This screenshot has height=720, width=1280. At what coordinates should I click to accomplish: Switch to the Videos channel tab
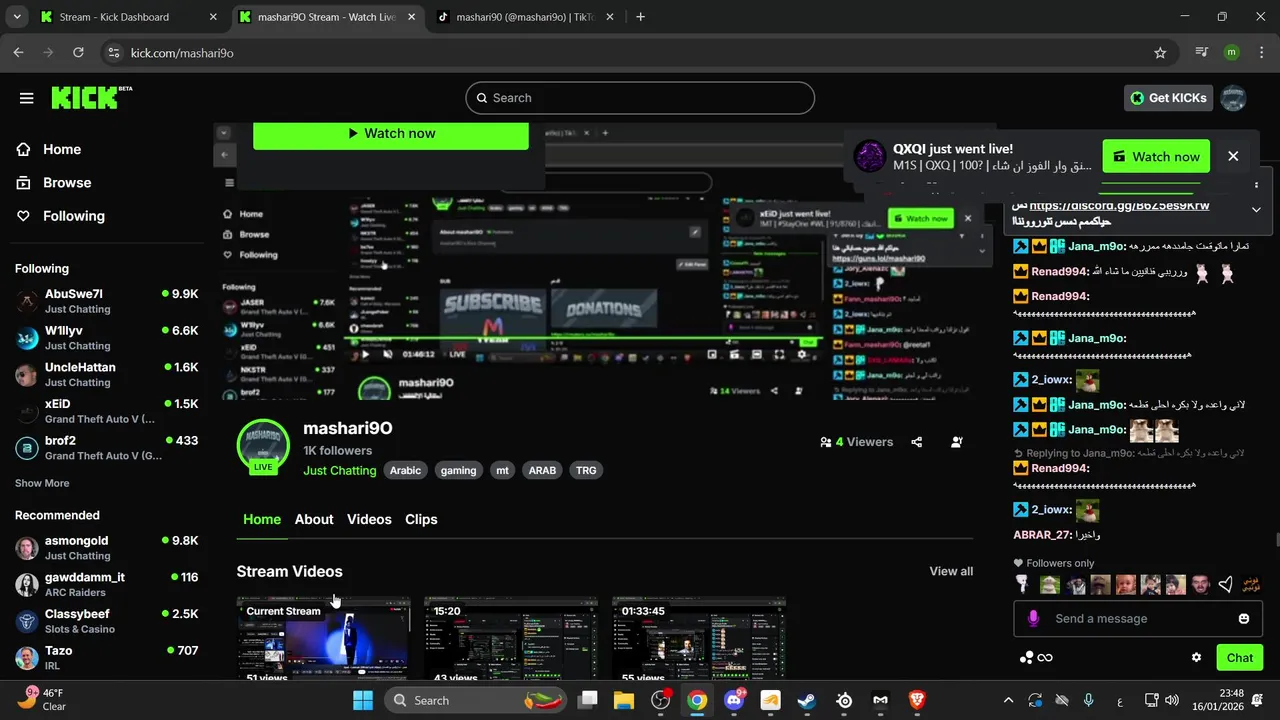pyautogui.click(x=369, y=519)
